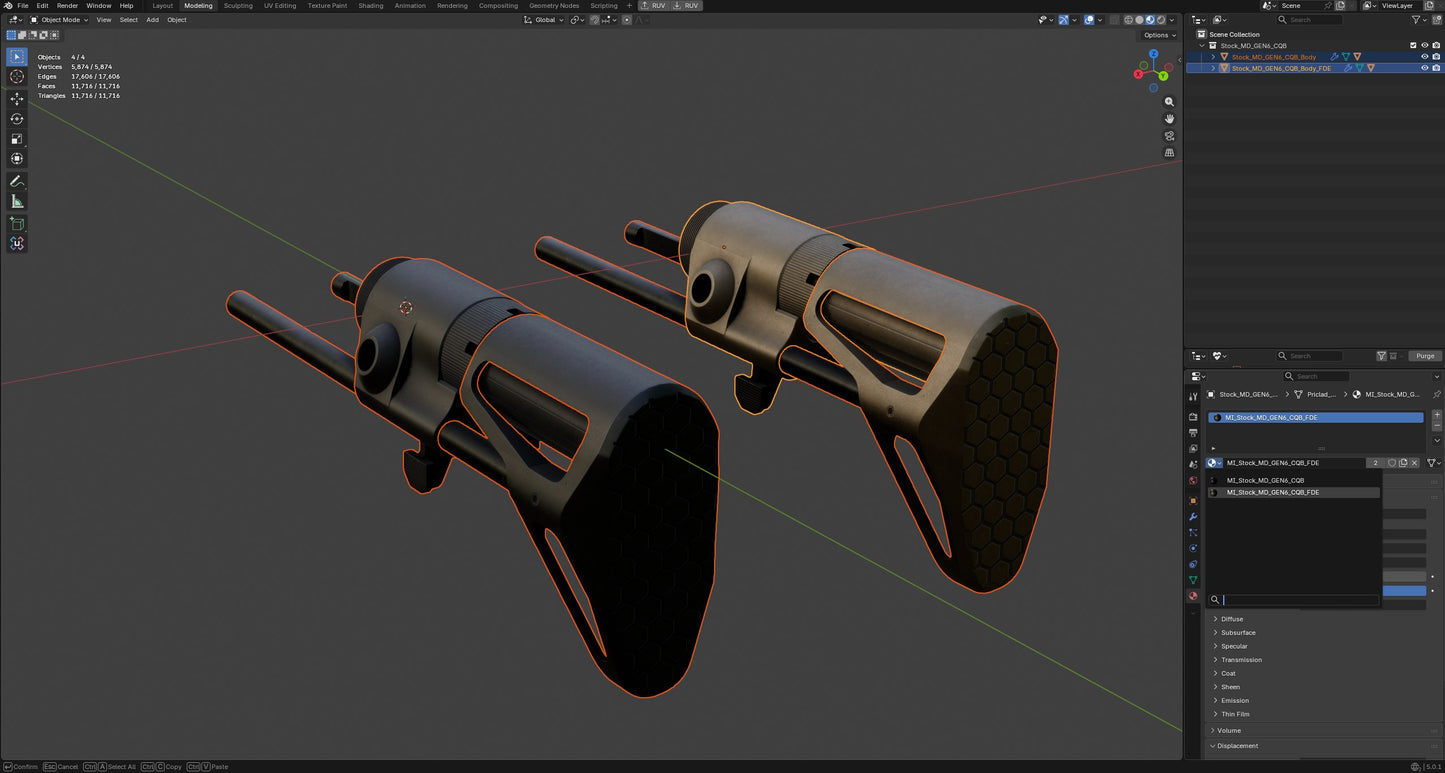Open the Object Data mesh properties tab
1445x773 pixels.
coord(1193,580)
